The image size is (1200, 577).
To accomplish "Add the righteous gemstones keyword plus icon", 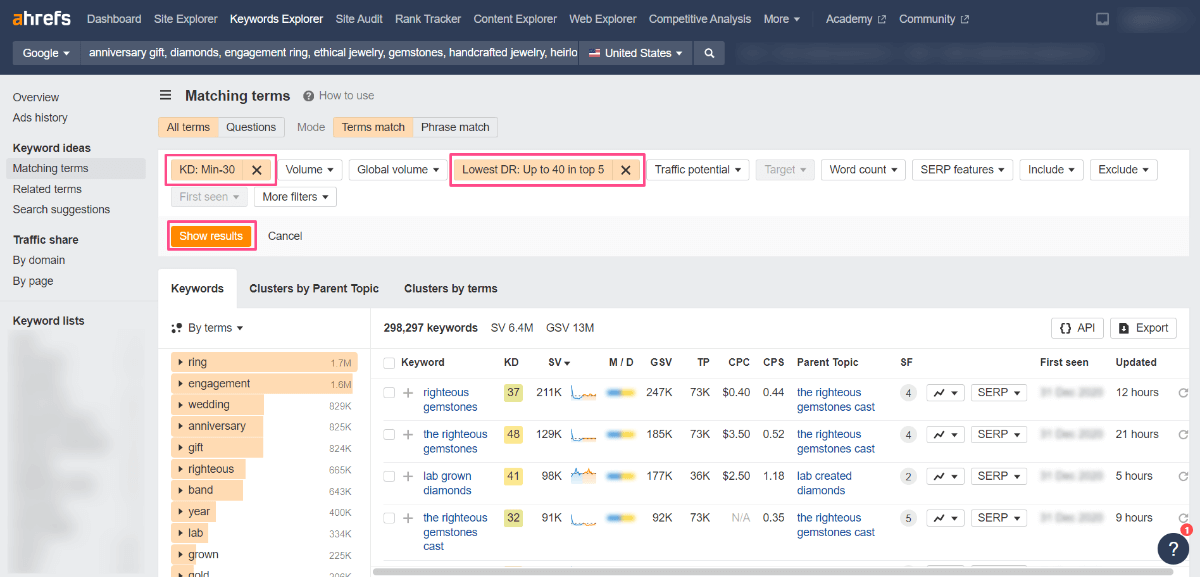I will coord(408,435).
